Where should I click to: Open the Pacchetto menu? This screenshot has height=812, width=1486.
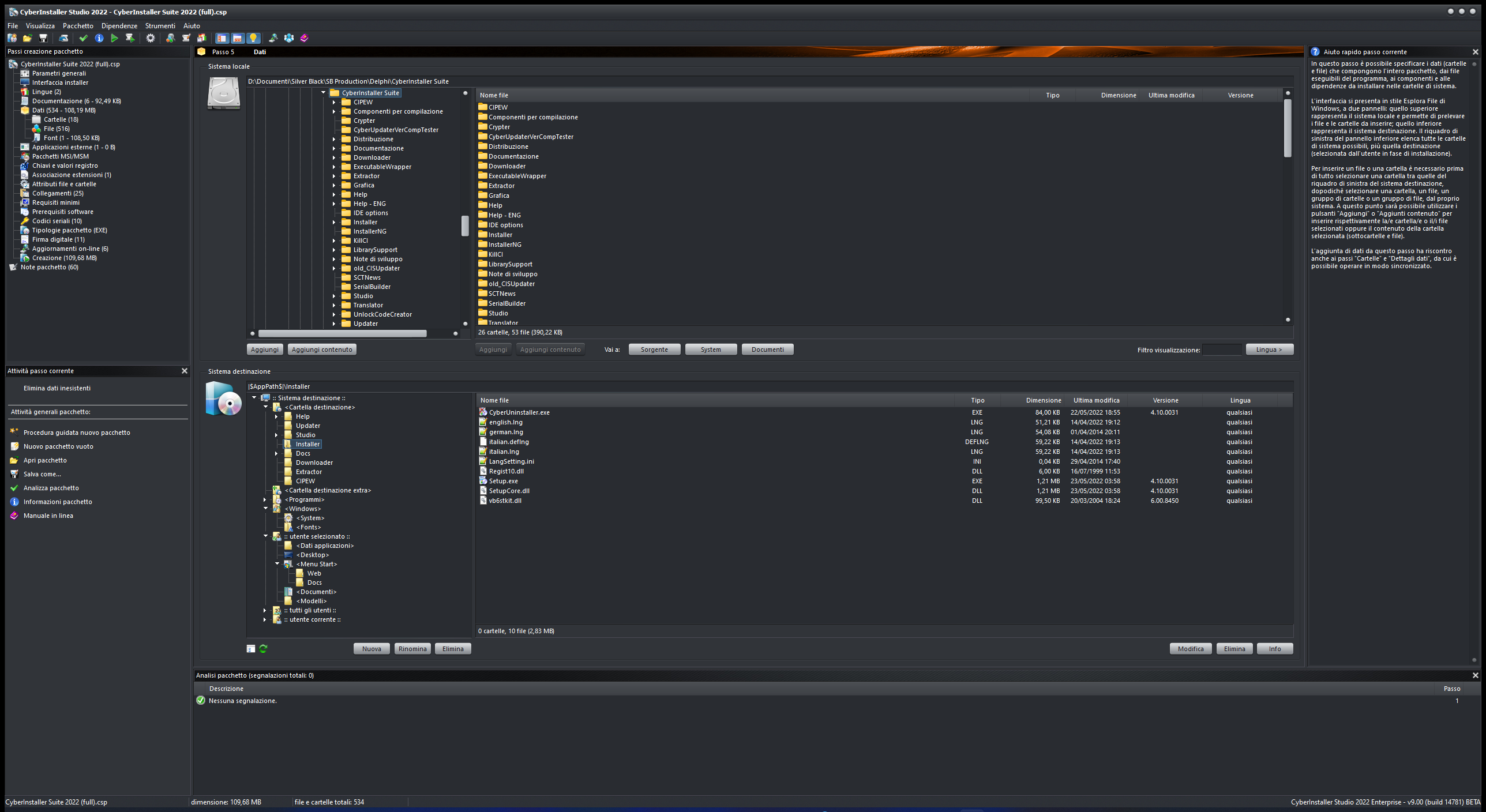coord(78,26)
